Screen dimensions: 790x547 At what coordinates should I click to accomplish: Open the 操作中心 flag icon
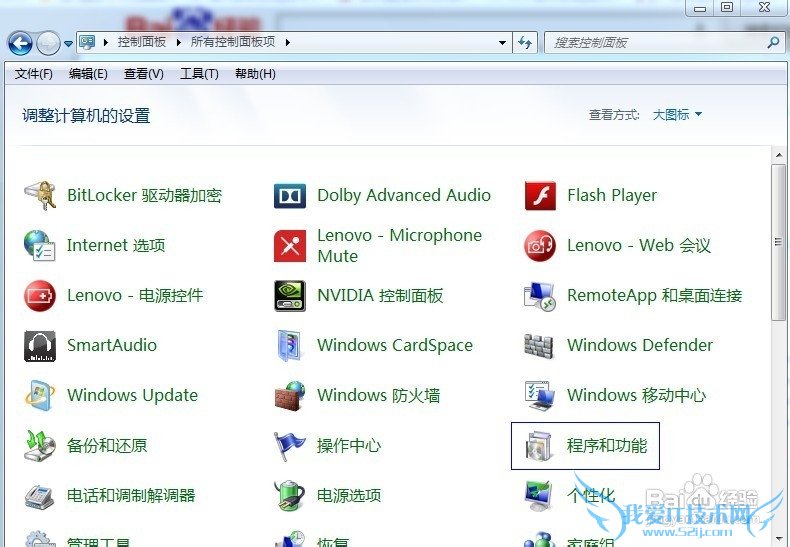coord(290,446)
